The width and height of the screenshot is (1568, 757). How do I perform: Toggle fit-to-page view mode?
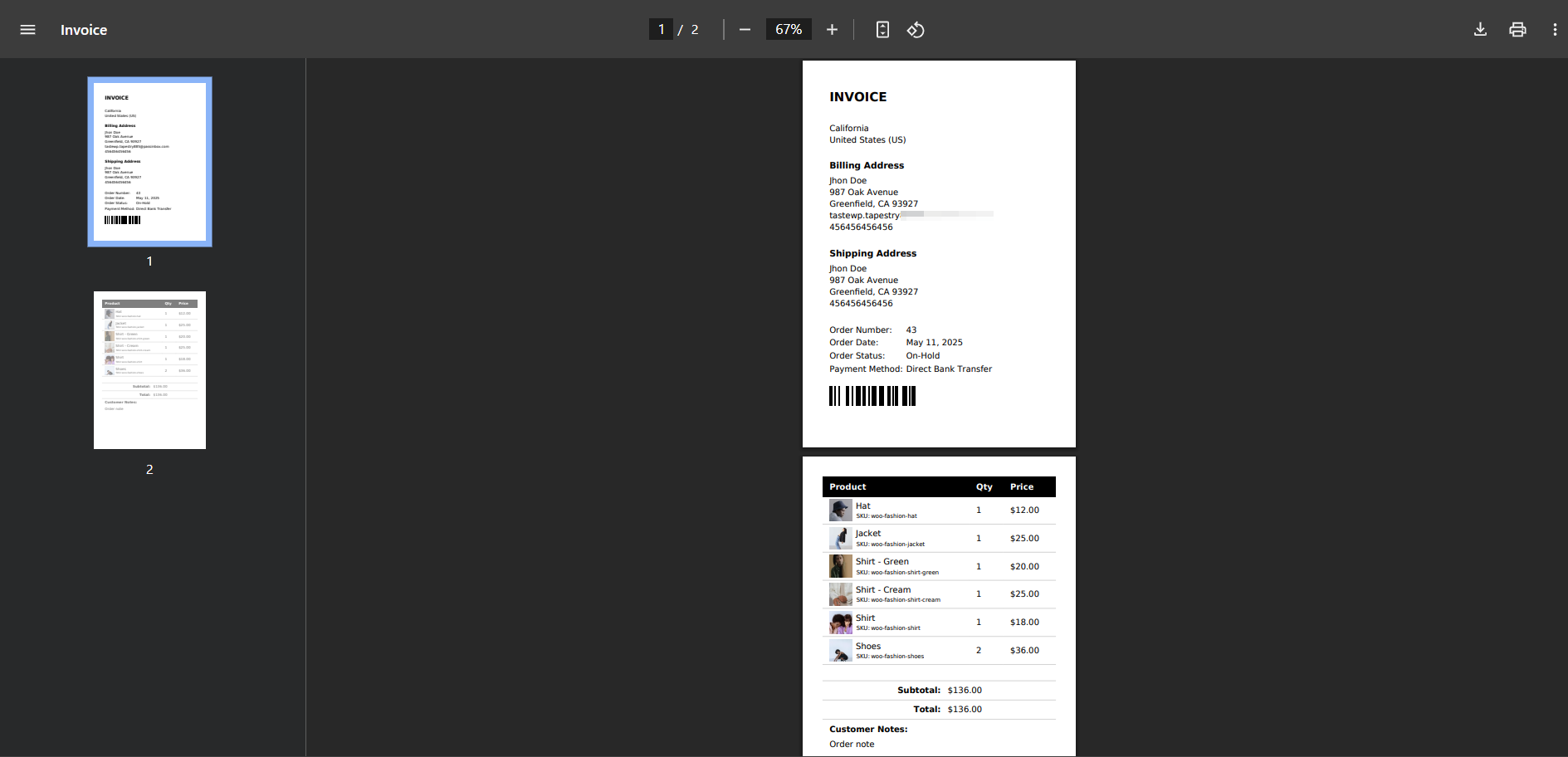click(x=882, y=29)
